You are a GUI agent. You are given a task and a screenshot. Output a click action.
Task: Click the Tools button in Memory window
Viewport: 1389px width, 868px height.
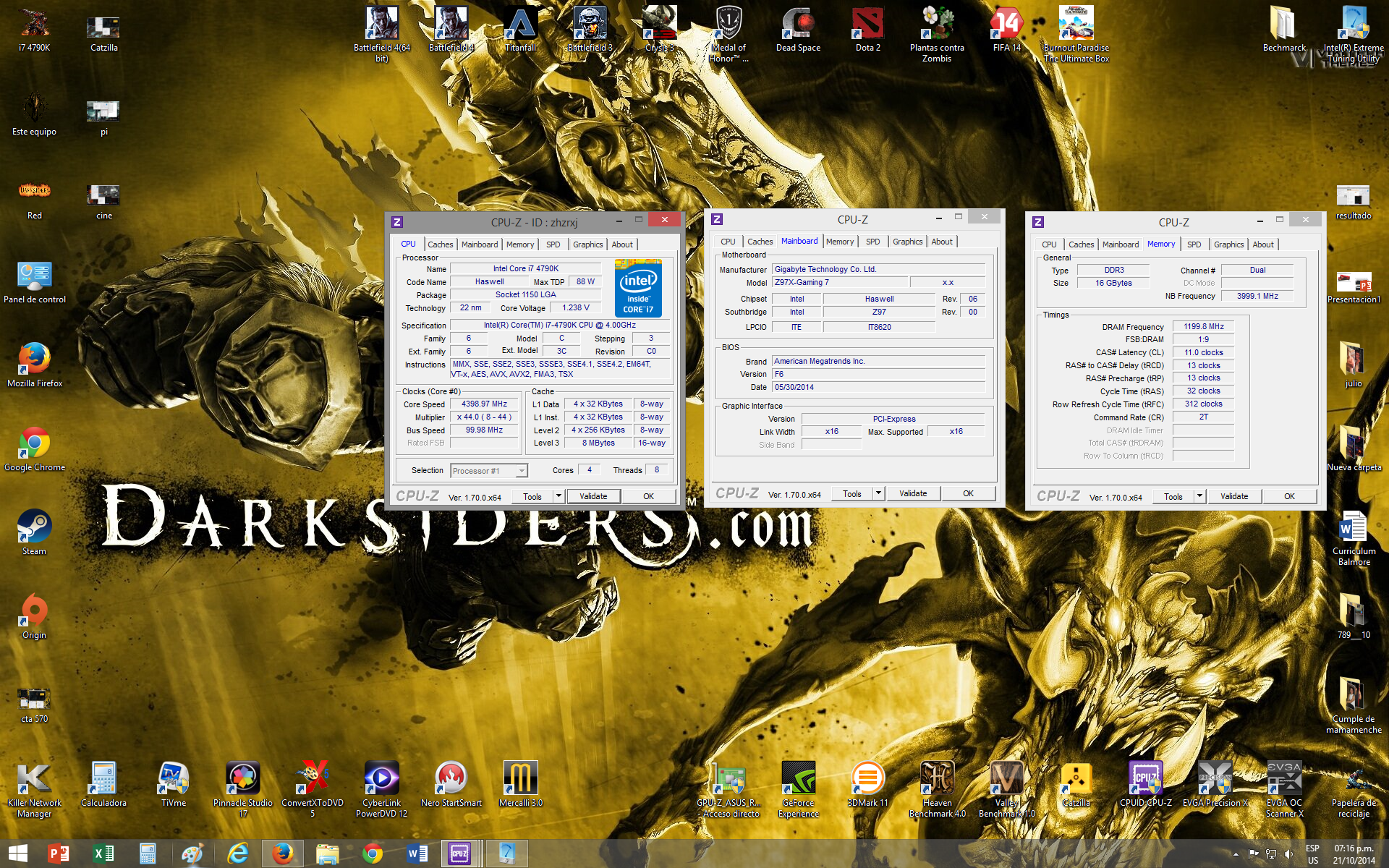(1173, 496)
